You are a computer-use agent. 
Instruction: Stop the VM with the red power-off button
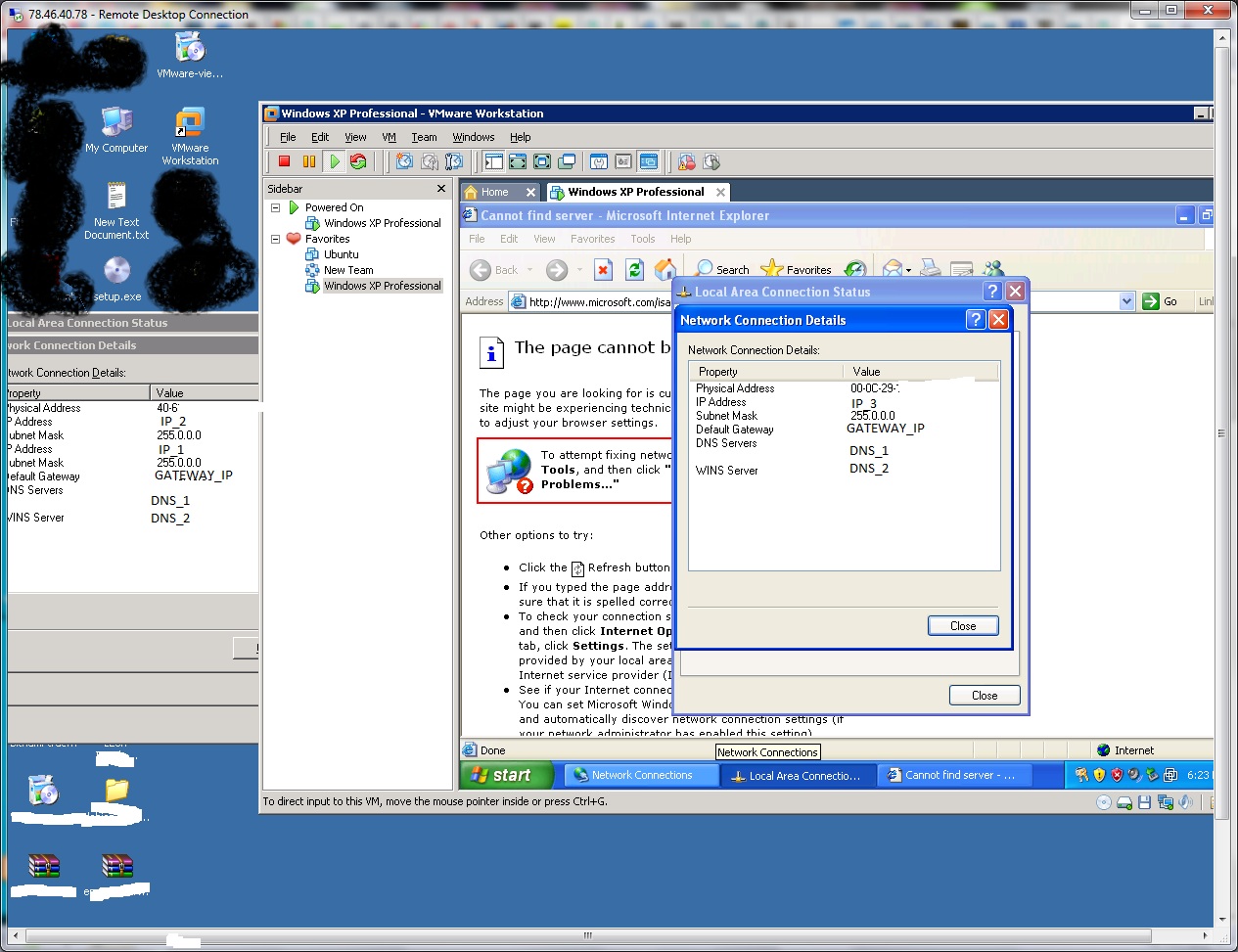pyautogui.click(x=284, y=161)
